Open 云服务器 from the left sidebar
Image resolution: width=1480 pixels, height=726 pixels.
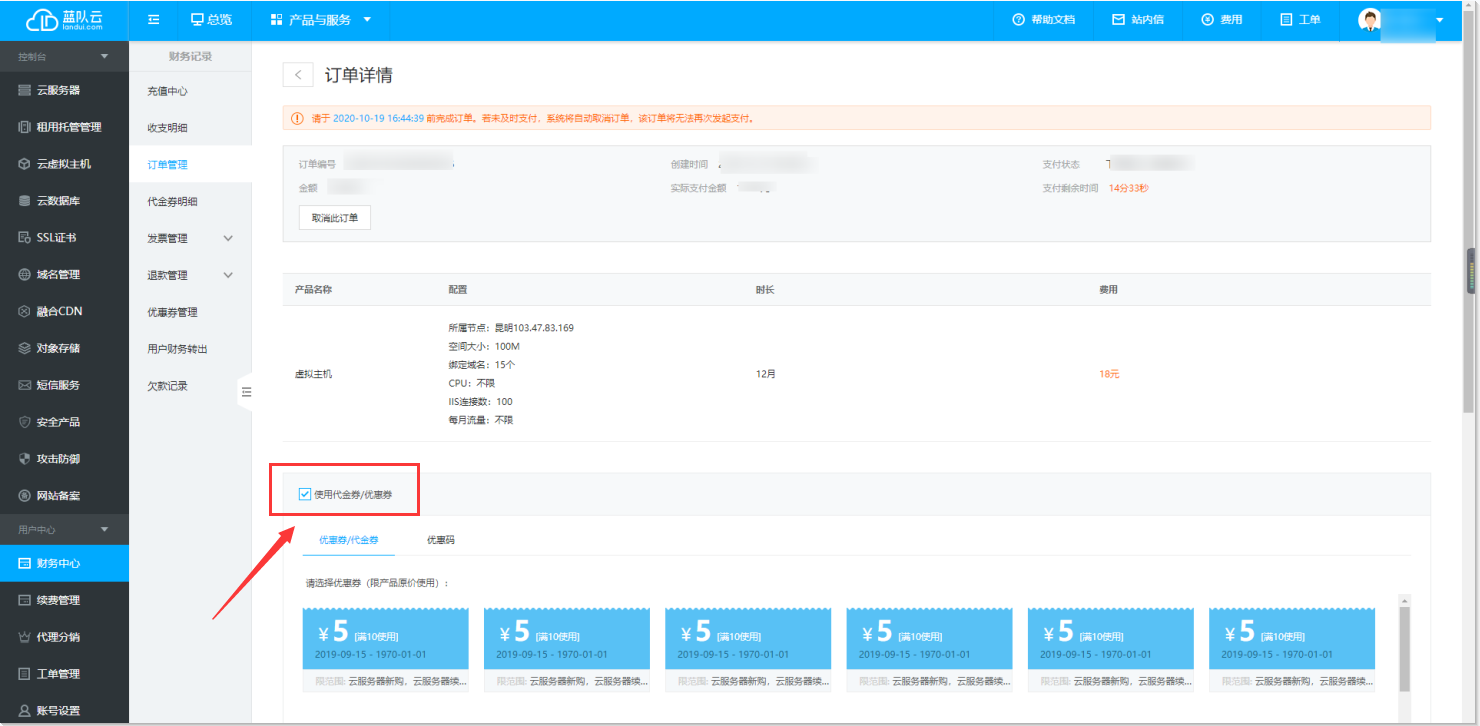[58, 90]
